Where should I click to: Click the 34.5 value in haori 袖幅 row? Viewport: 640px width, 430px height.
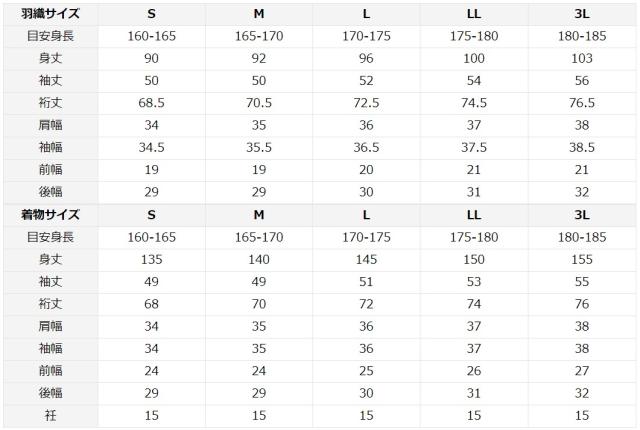pyautogui.click(x=151, y=147)
